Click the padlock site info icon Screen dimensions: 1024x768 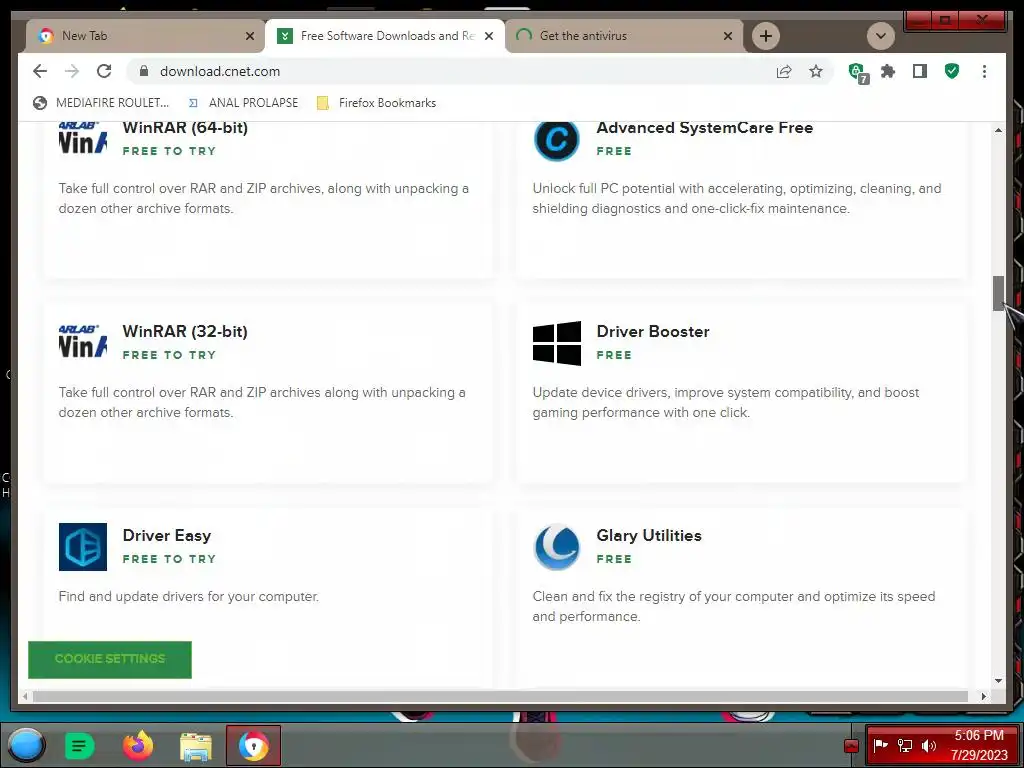click(144, 71)
